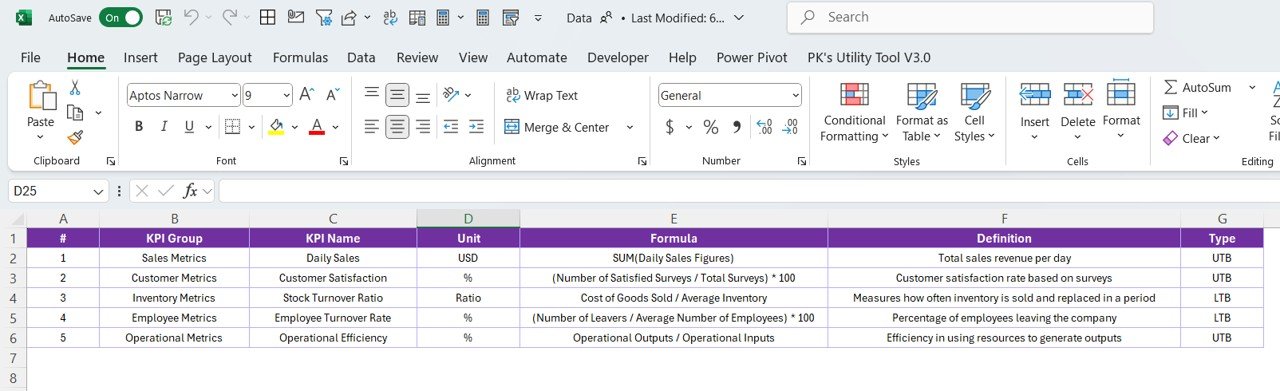Toggle Merge & Center
This screenshot has height=391, width=1280.
[x=557, y=127]
